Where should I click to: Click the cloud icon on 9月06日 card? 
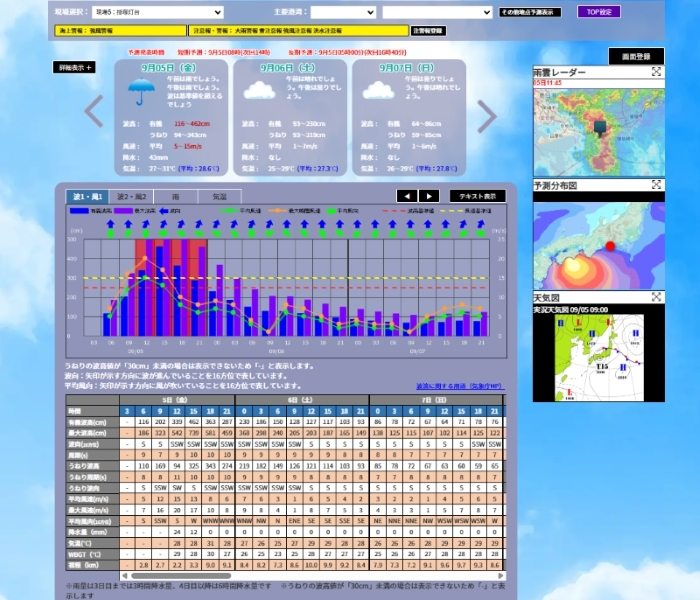260,90
